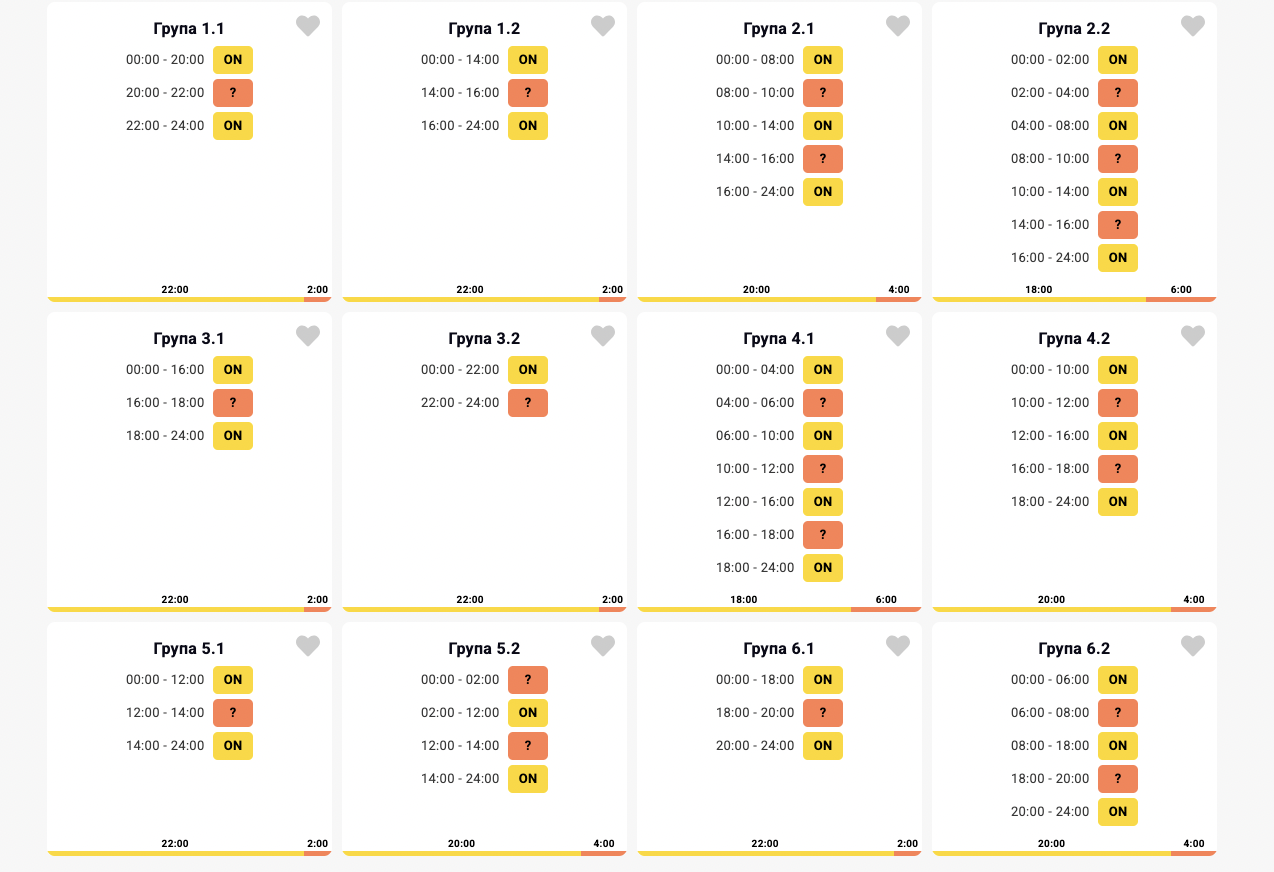Mark Група 2.2 as favorite
This screenshot has width=1274, height=872.
pos(1193,27)
